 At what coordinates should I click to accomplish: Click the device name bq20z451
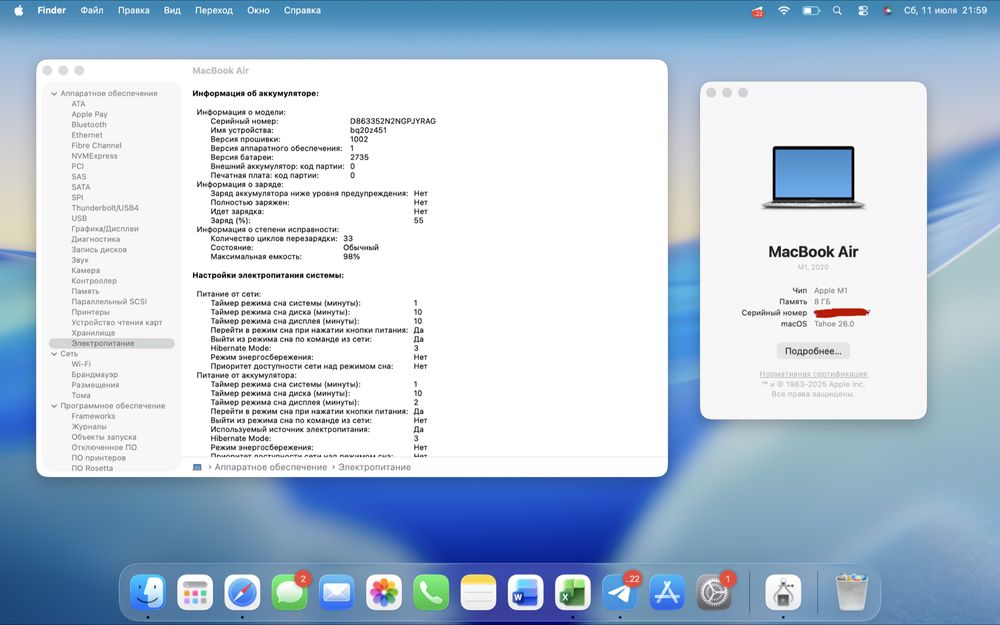point(368,130)
